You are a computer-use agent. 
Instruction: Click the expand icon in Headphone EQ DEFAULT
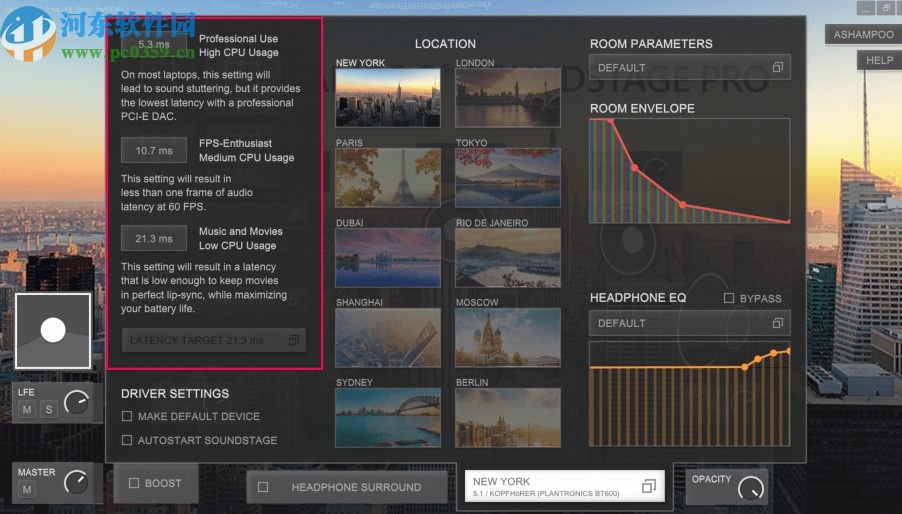click(778, 323)
